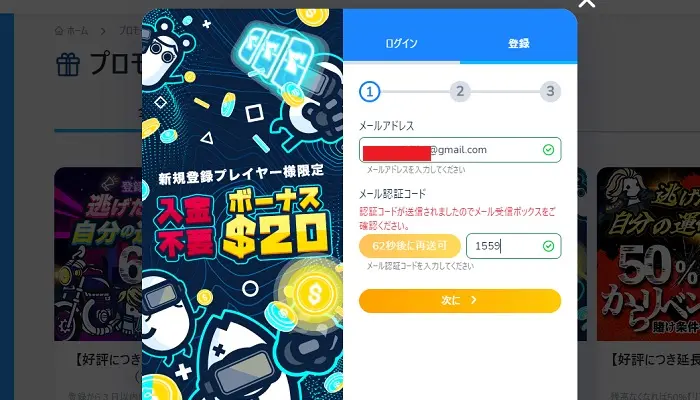
Task: Click the green checkmark in email field
Action: (x=548, y=150)
